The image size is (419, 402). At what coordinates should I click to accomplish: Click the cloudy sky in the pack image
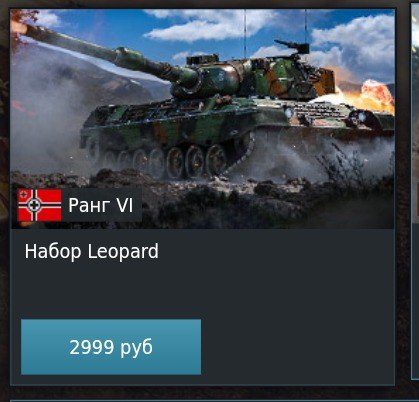coord(213,28)
